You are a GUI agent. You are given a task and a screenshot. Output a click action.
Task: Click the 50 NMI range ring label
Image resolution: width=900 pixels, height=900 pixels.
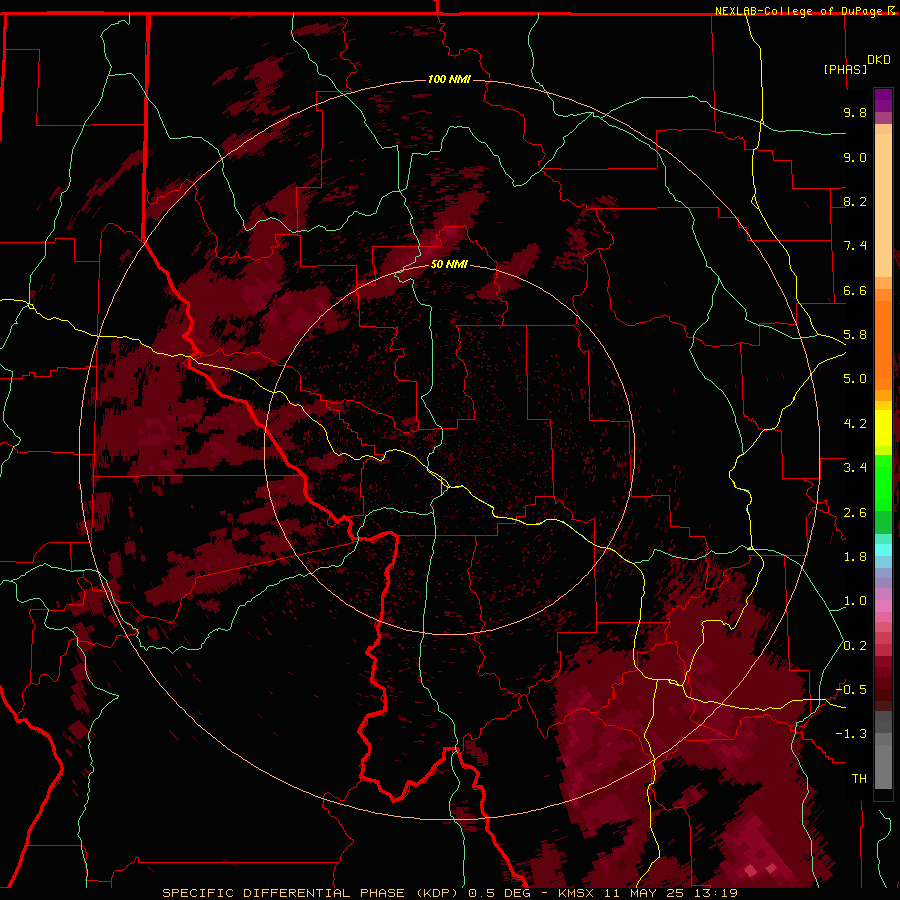pos(449,265)
